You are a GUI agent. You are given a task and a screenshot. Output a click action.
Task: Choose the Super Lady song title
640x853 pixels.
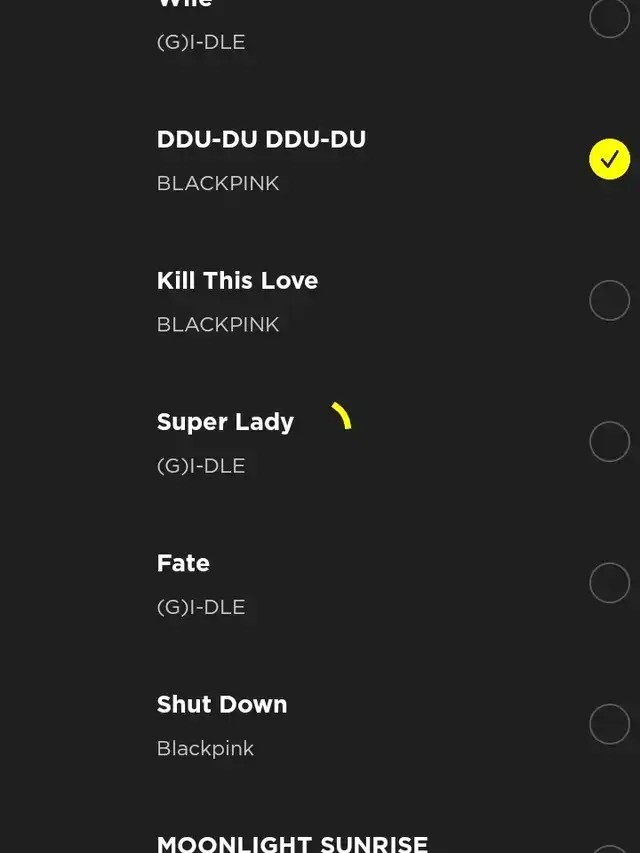coord(225,422)
